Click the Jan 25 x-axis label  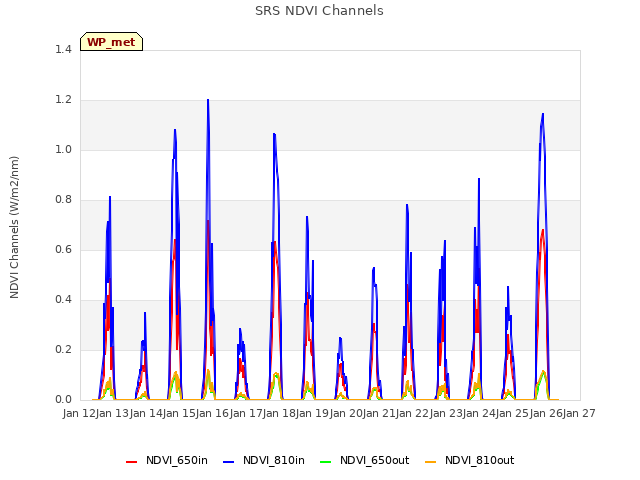[512, 413]
